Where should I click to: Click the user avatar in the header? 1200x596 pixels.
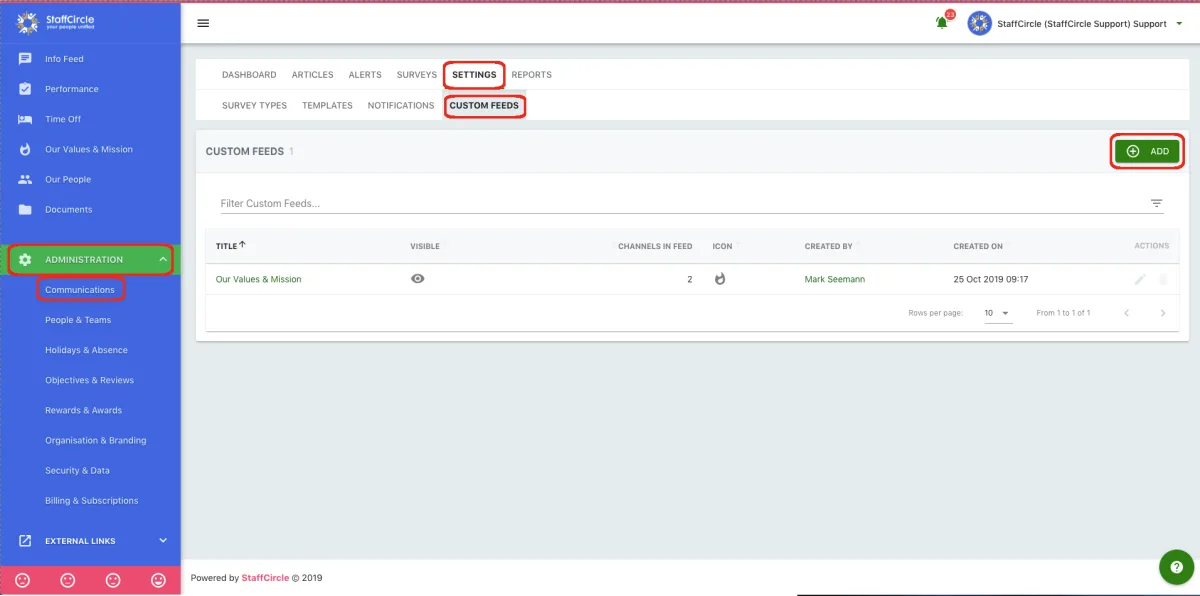click(x=979, y=23)
